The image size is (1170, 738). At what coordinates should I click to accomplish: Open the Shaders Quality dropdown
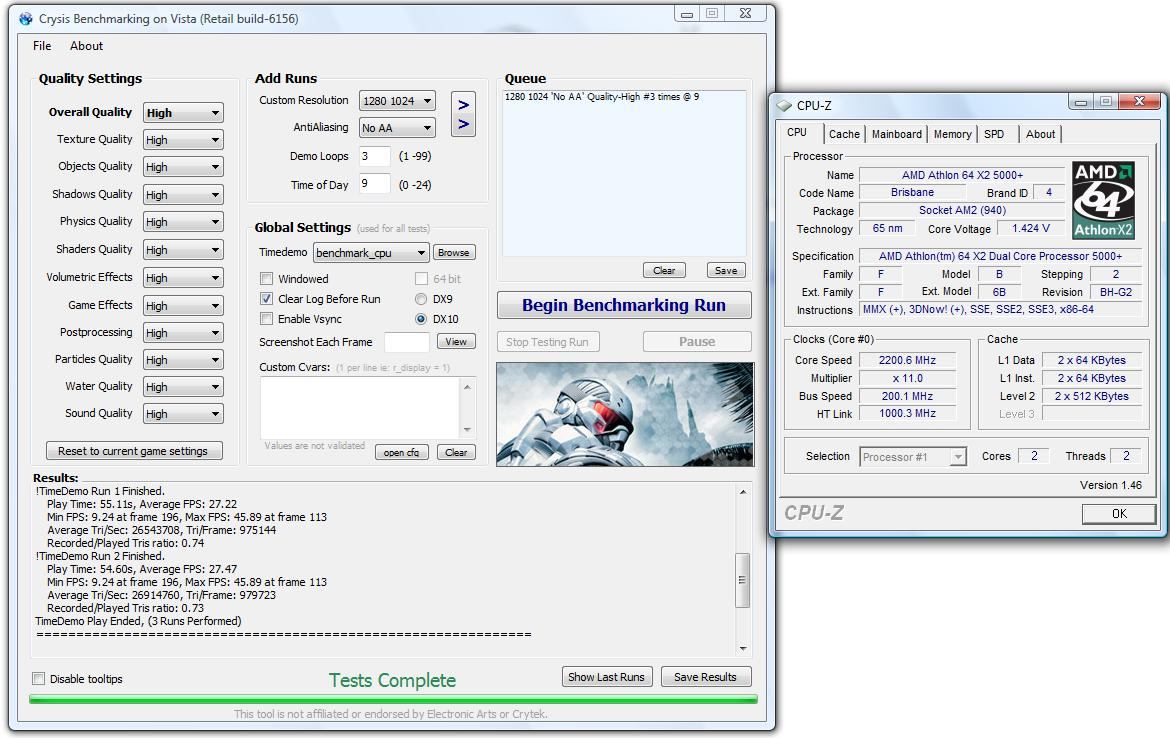183,250
